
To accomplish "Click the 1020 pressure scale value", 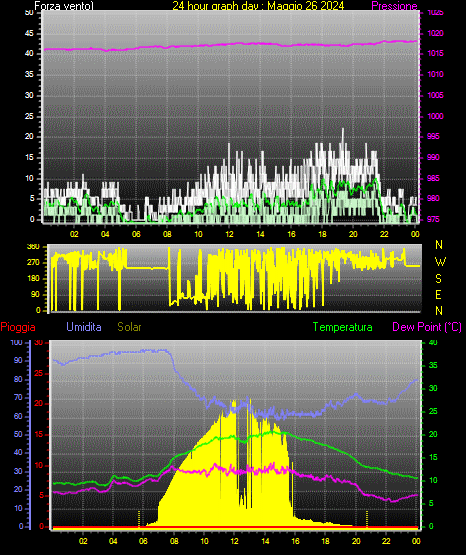I will (435, 33).
